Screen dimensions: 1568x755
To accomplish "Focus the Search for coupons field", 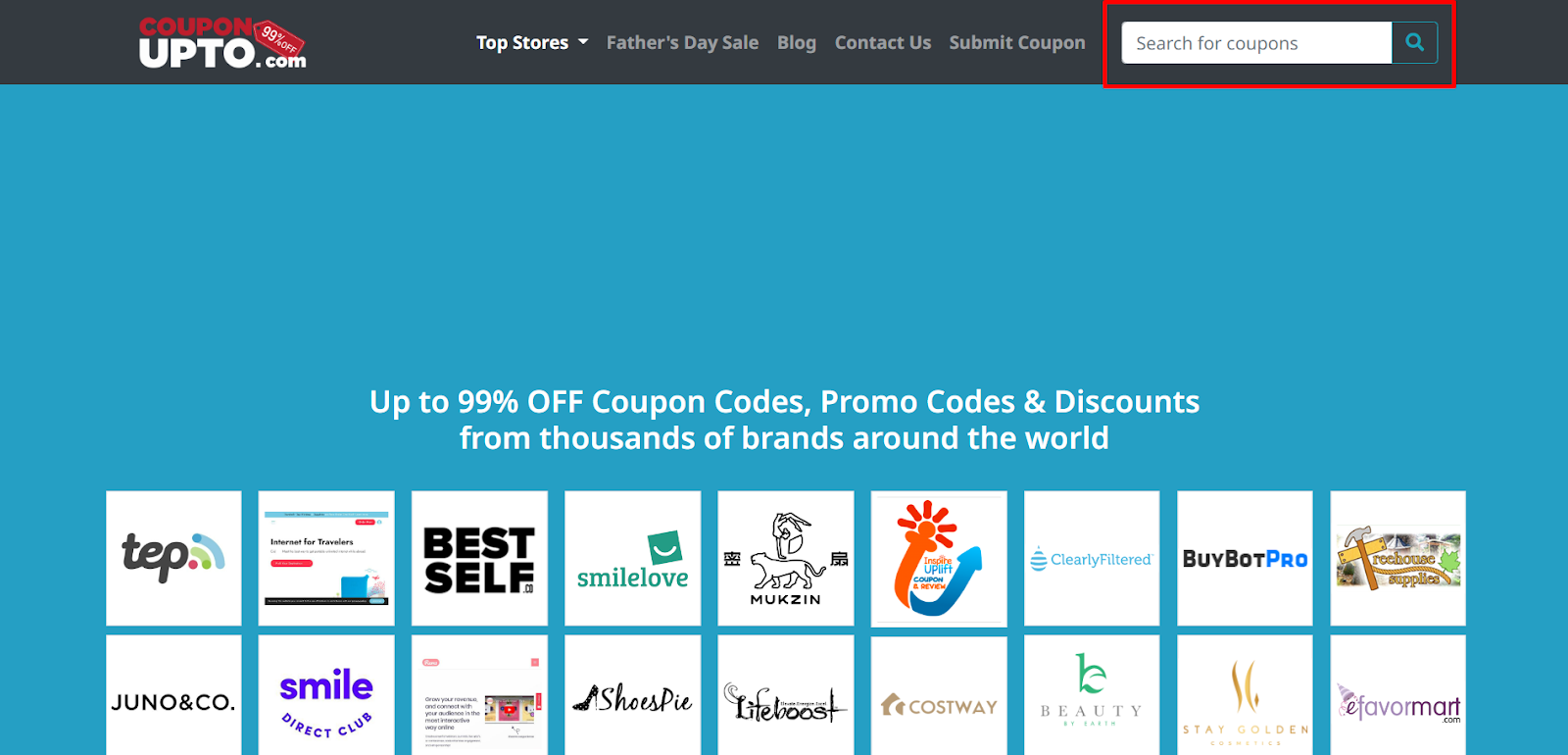I will tap(1256, 42).
